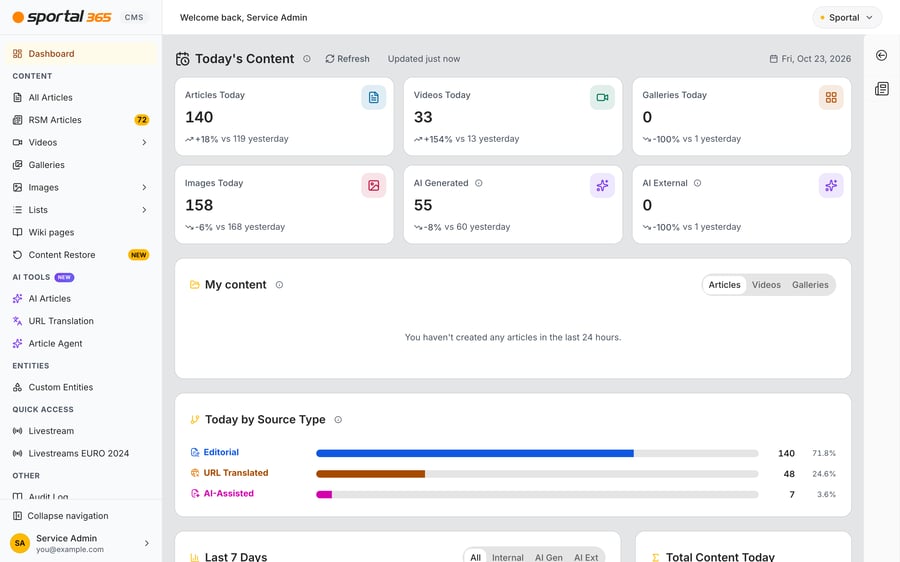Click the URL Translated source type label

point(236,473)
